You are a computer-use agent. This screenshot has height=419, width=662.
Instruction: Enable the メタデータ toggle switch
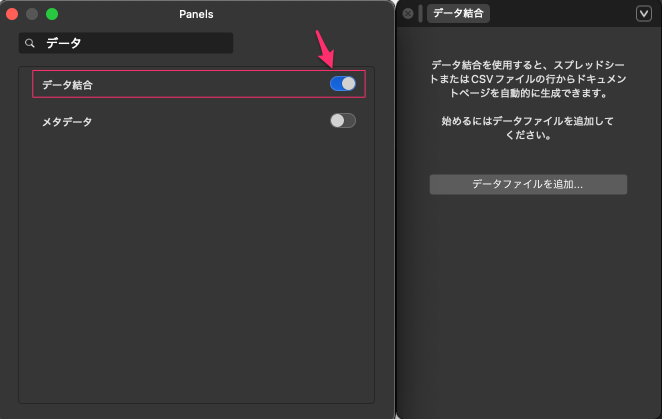[x=342, y=121]
